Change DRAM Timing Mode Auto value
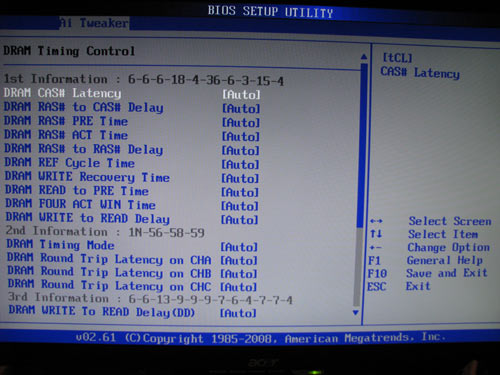This screenshot has height=375, width=500. click(239, 247)
